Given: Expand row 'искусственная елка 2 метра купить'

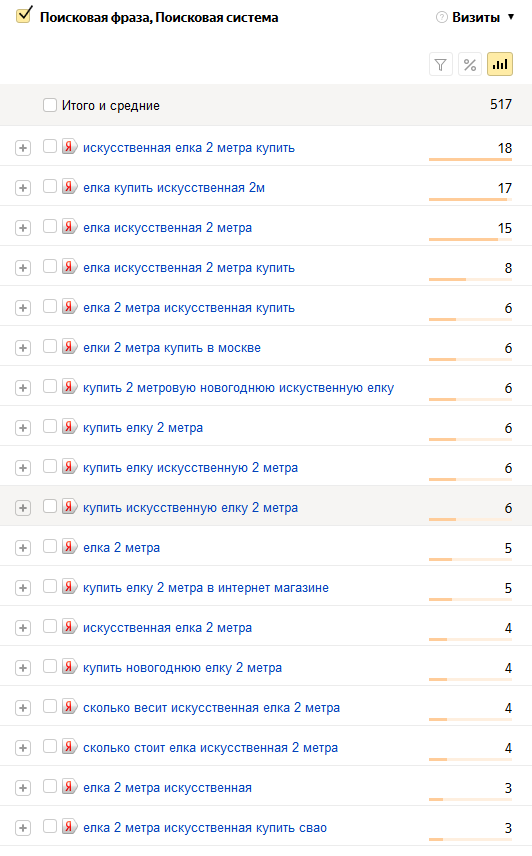Looking at the screenshot, I should [x=23, y=148].
